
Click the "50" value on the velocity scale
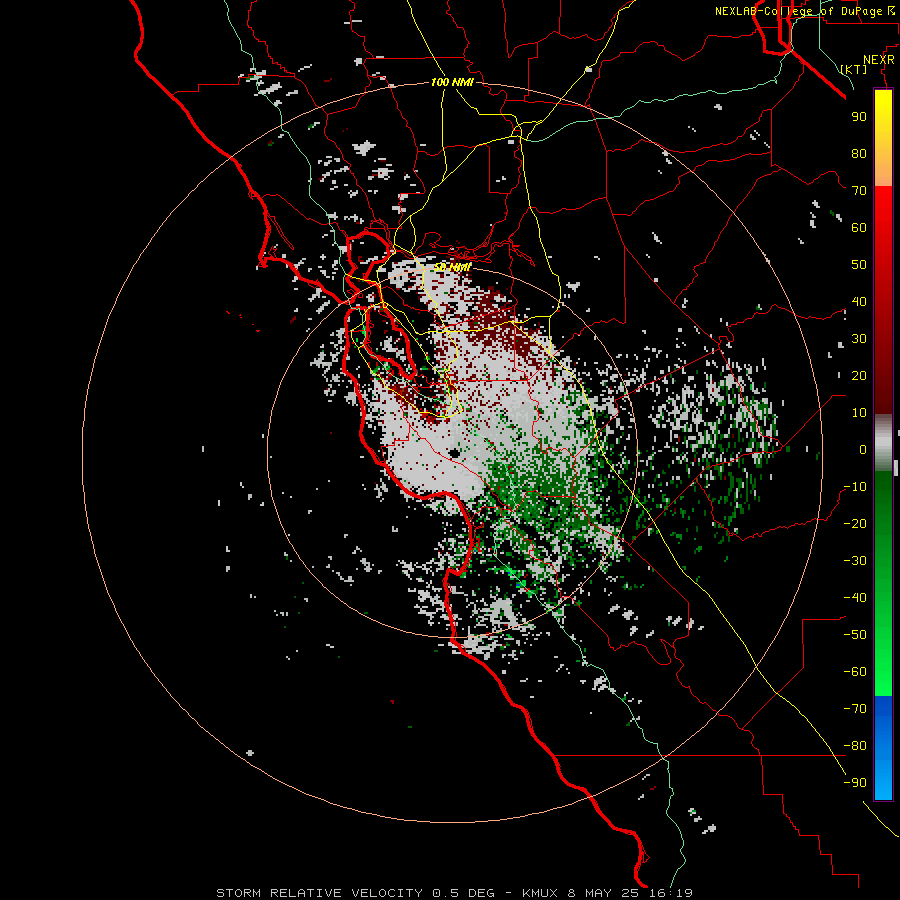859,265
